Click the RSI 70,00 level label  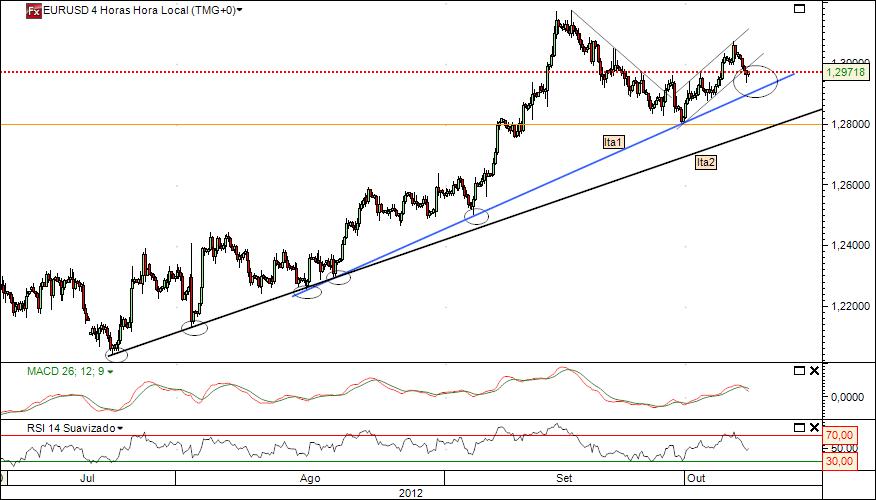[840, 435]
